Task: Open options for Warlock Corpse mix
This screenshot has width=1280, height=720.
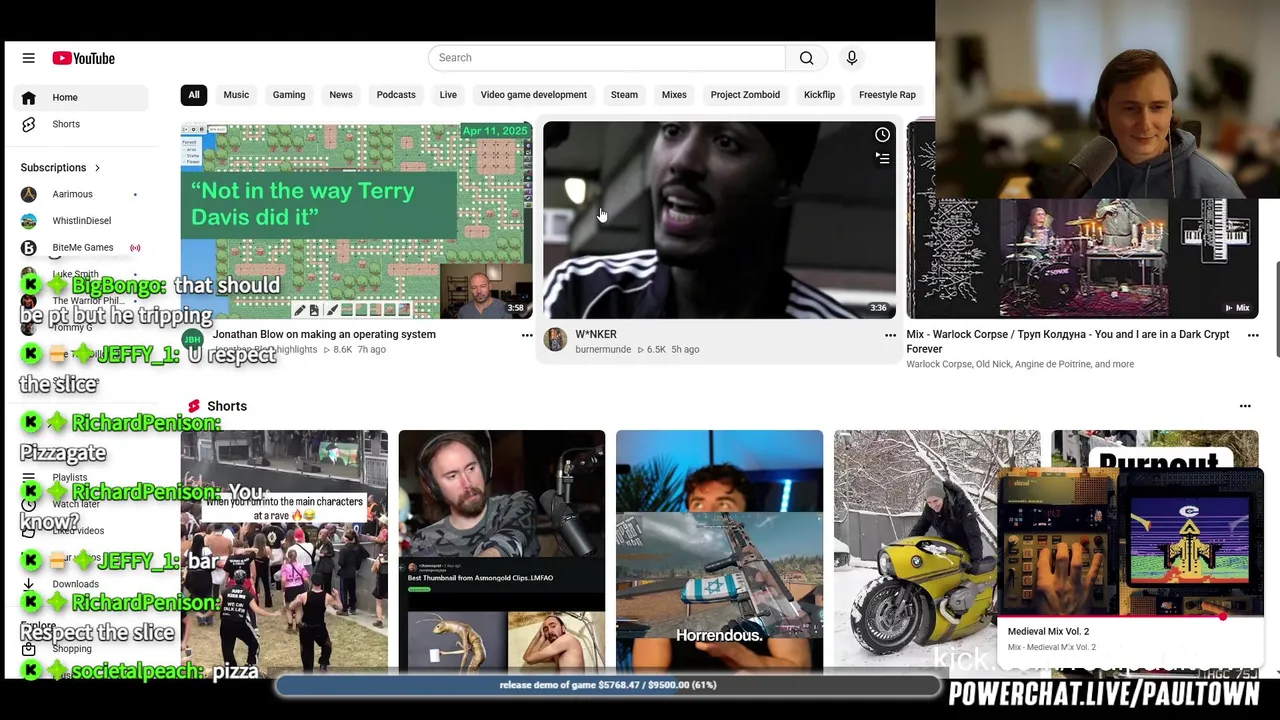Action: (x=1253, y=335)
